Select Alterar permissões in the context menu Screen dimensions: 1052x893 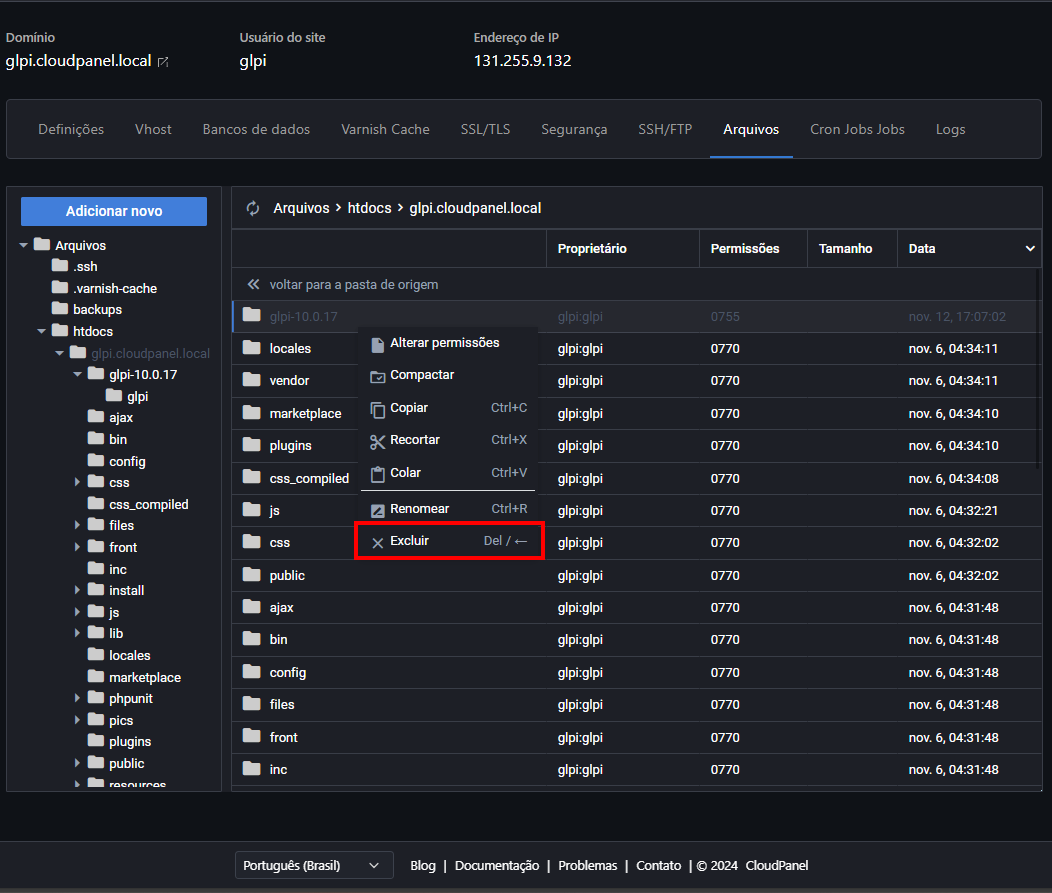coord(444,343)
